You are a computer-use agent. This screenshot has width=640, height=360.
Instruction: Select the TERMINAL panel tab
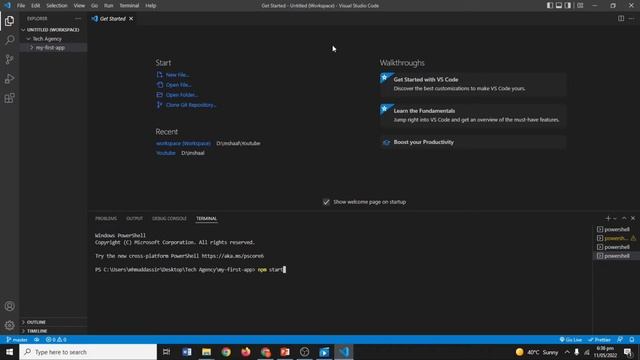tap(207, 219)
